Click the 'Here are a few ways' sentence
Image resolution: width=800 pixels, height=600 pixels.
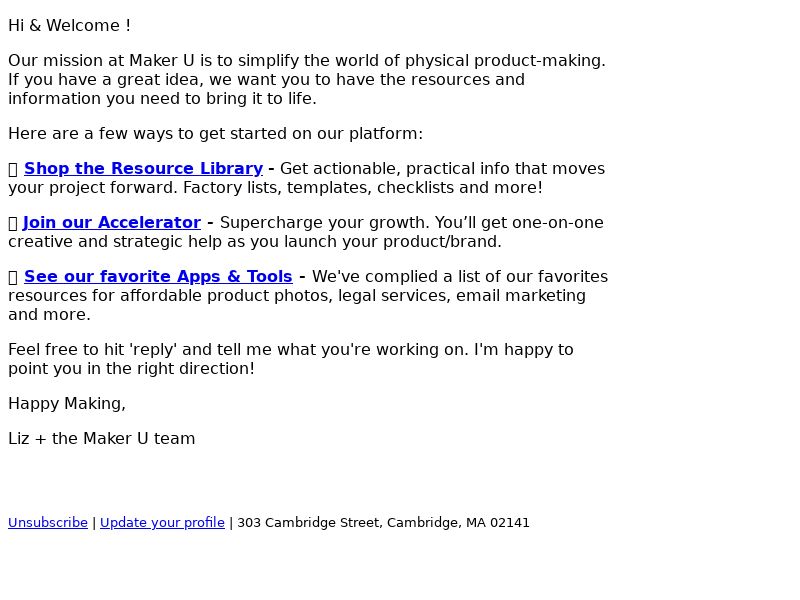(x=215, y=134)
